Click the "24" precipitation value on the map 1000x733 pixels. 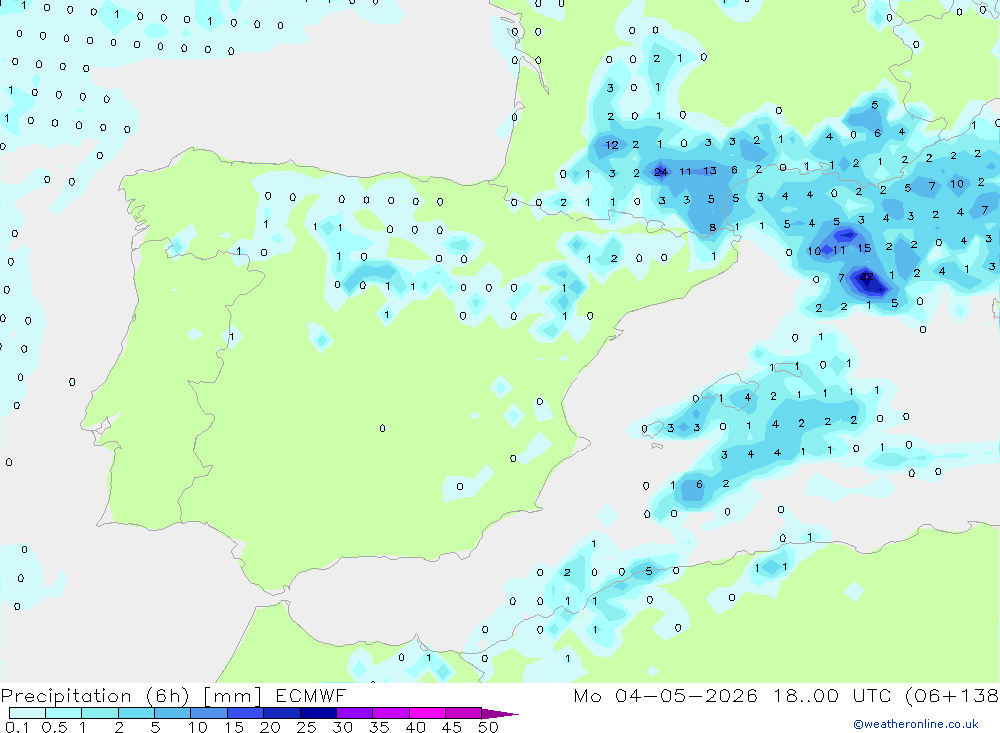click(661, 172)
